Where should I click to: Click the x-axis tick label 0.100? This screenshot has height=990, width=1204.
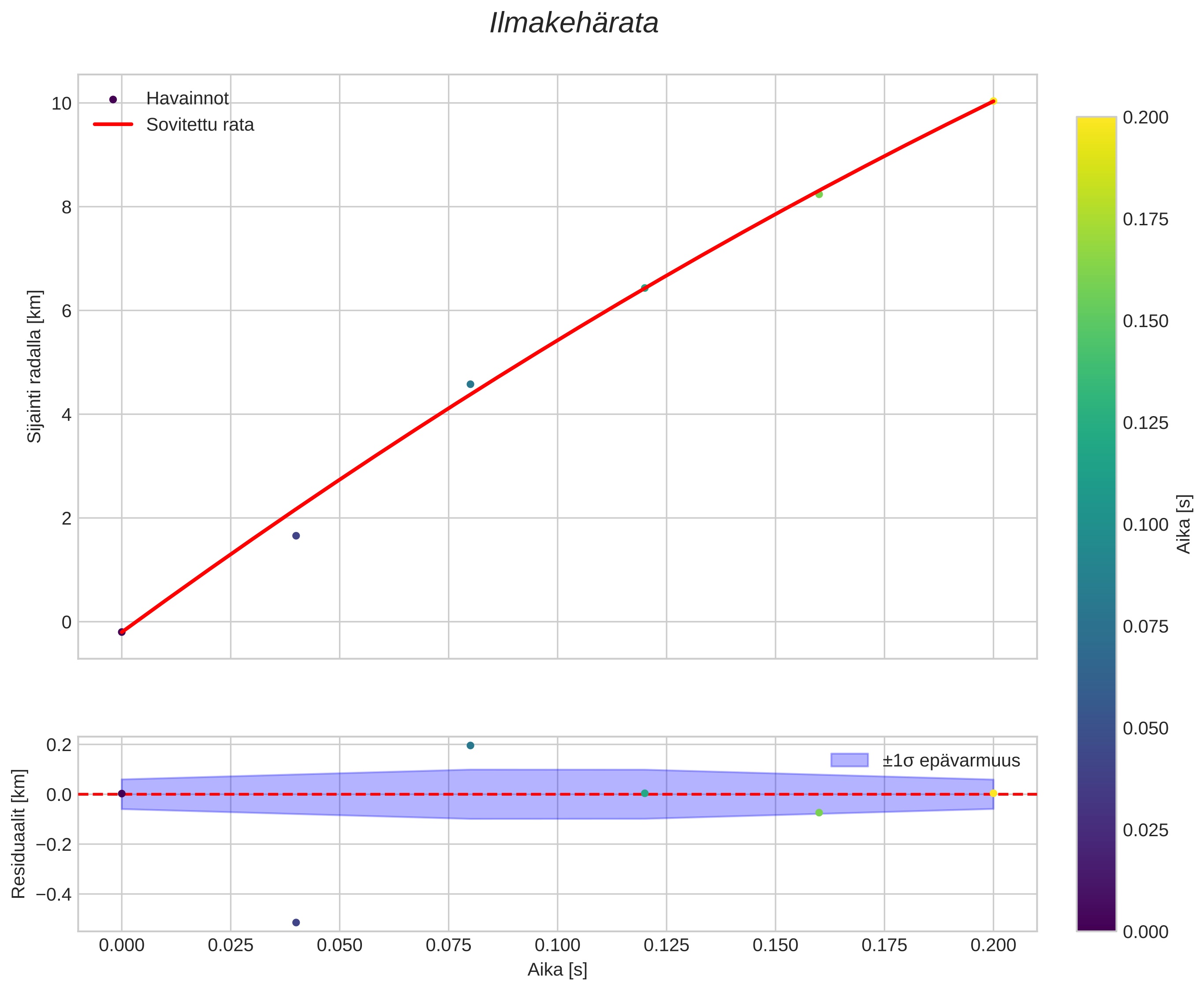557,945
